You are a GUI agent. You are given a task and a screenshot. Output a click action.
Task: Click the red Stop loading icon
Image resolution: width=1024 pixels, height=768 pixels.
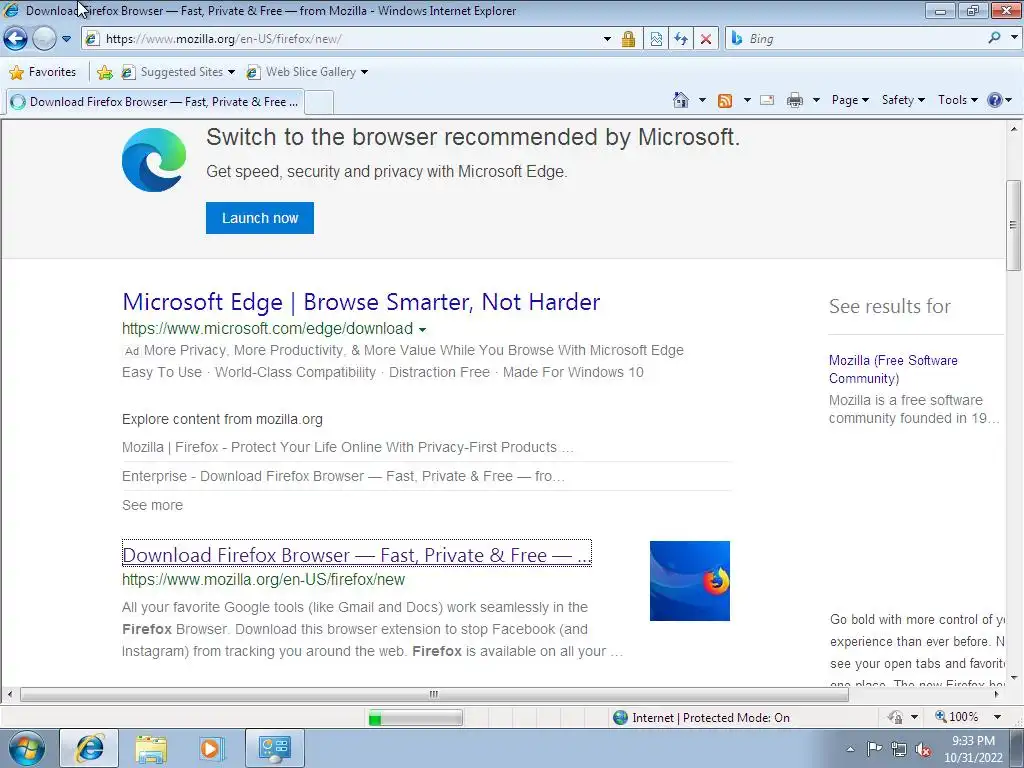point(706,39)
